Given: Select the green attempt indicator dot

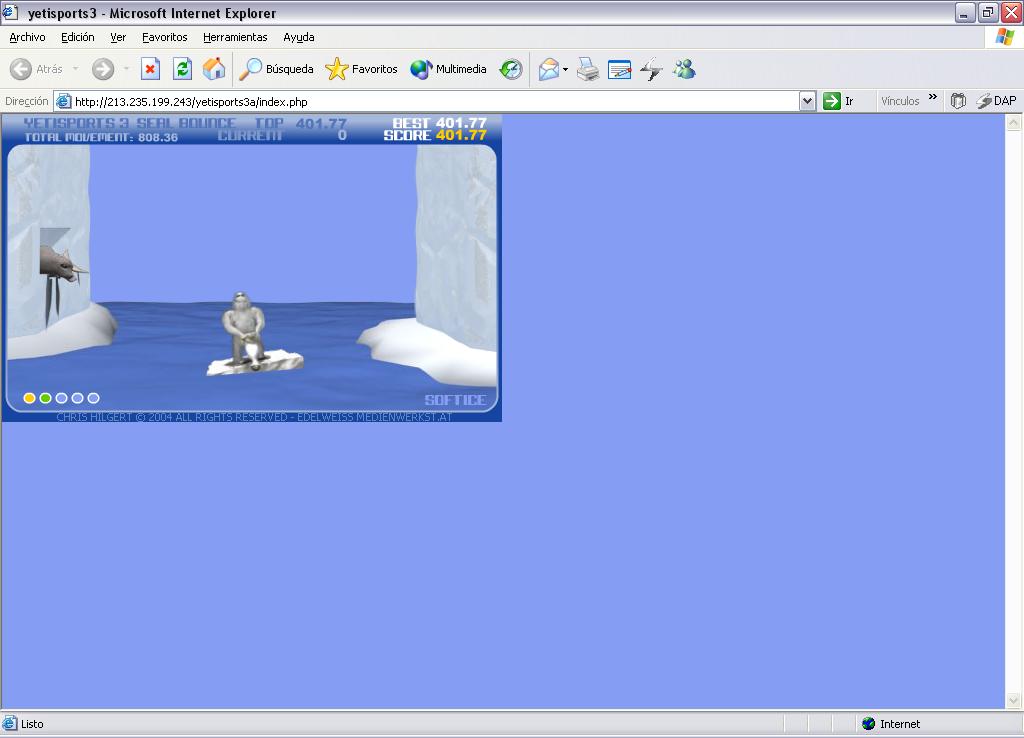Looking at the screenshot, I should click(46, 398).
